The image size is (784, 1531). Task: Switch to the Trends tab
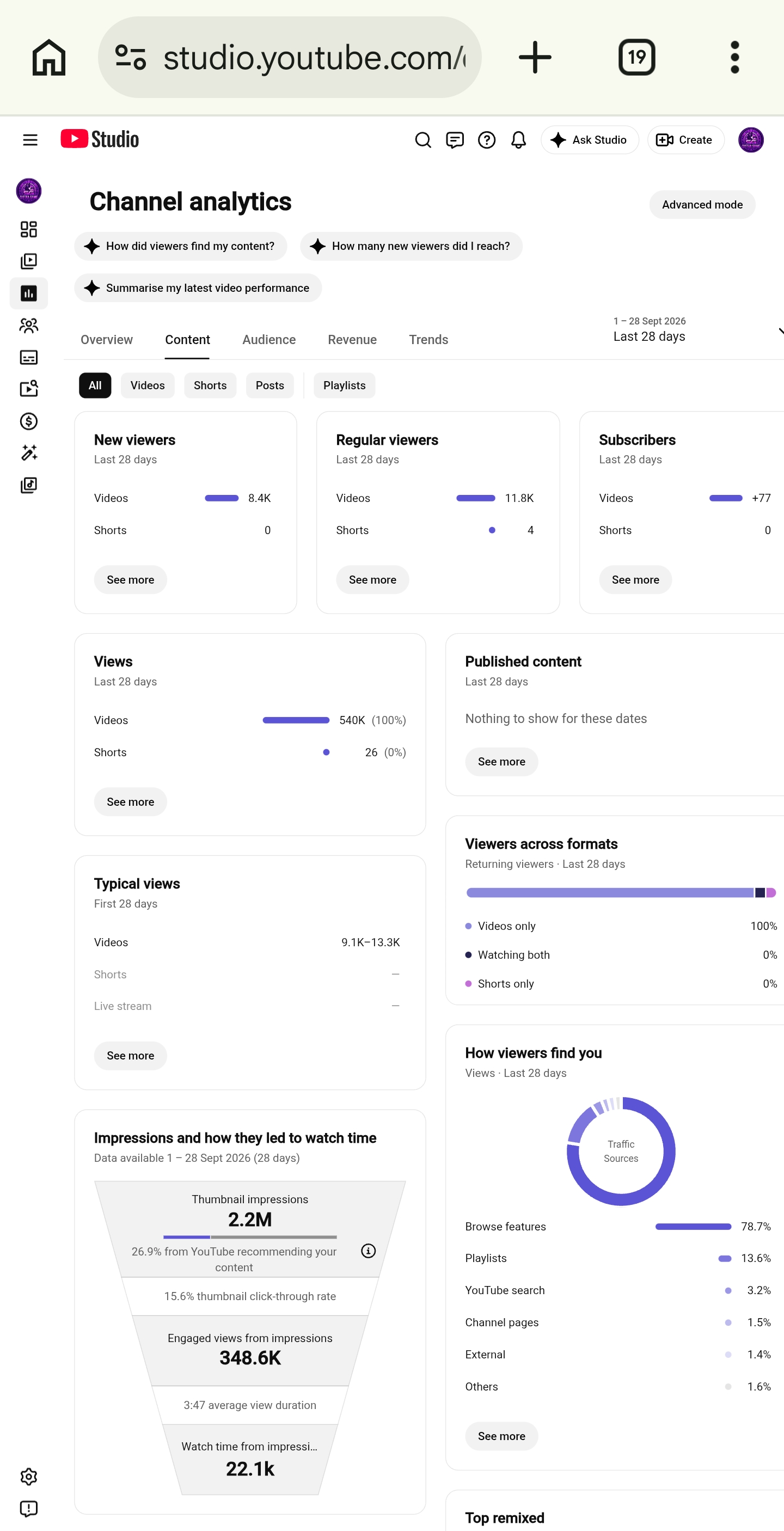pyautogui.click(x=428, y=339)
